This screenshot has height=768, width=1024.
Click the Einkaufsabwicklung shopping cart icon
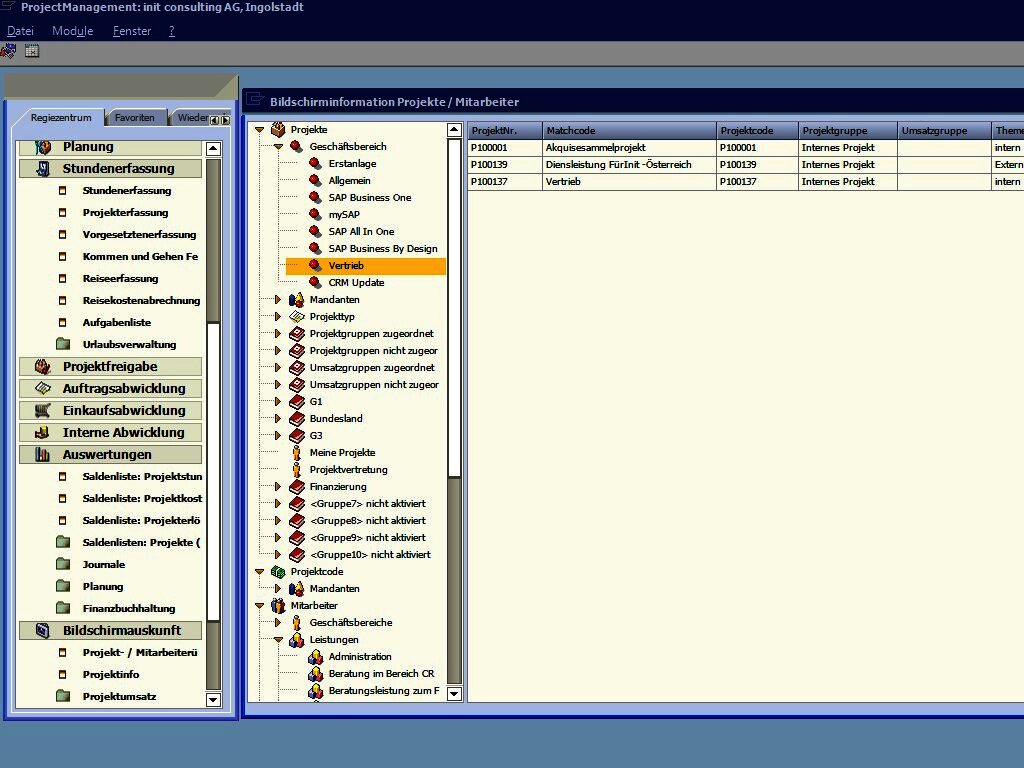click(x=43, y=411)
